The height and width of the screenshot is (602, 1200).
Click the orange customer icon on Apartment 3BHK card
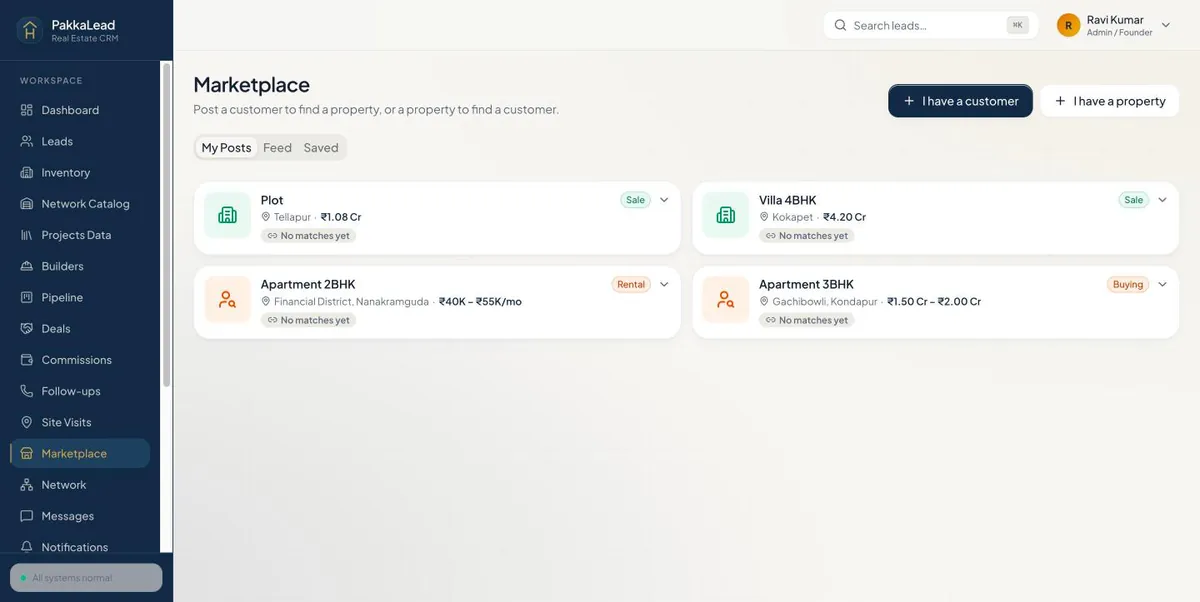[x=725, y=299]
